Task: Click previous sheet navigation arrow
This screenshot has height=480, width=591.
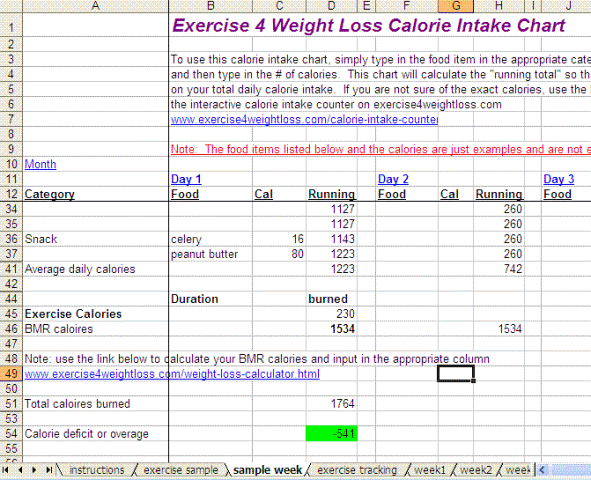Action: [x=20, y=470]
